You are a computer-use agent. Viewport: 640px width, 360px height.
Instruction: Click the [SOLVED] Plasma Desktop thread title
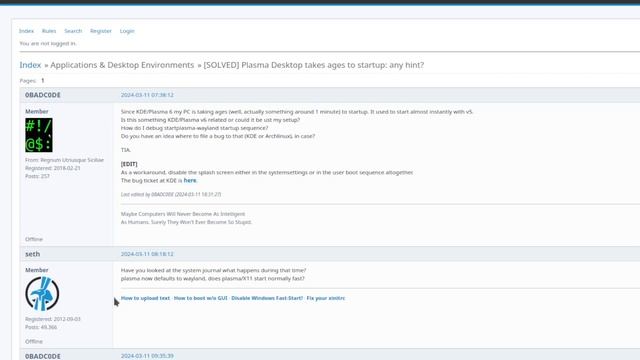pyautogui.click(x=313, y=65)
